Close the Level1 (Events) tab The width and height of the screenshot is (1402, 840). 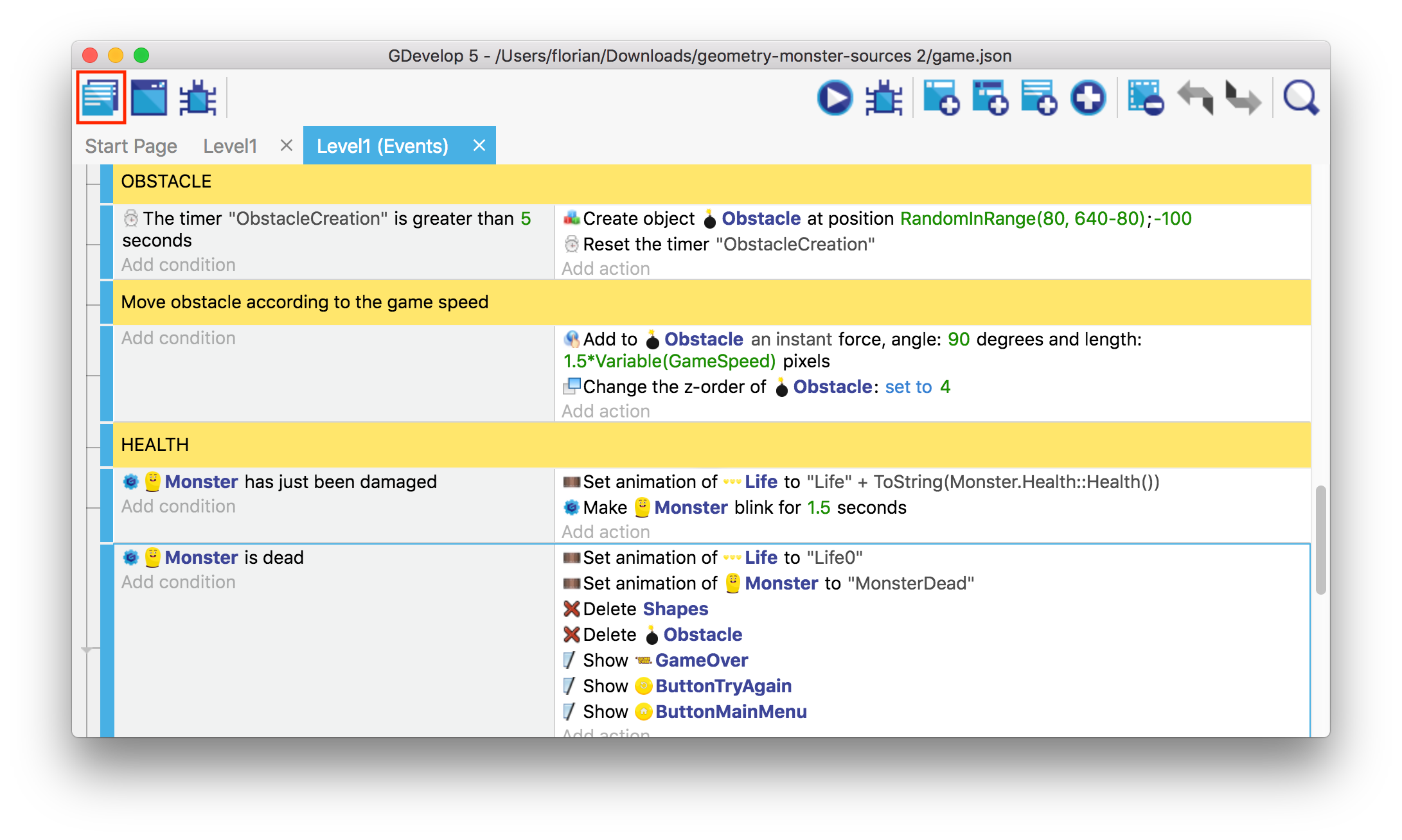pyautogui.click(x=479, y=145)
